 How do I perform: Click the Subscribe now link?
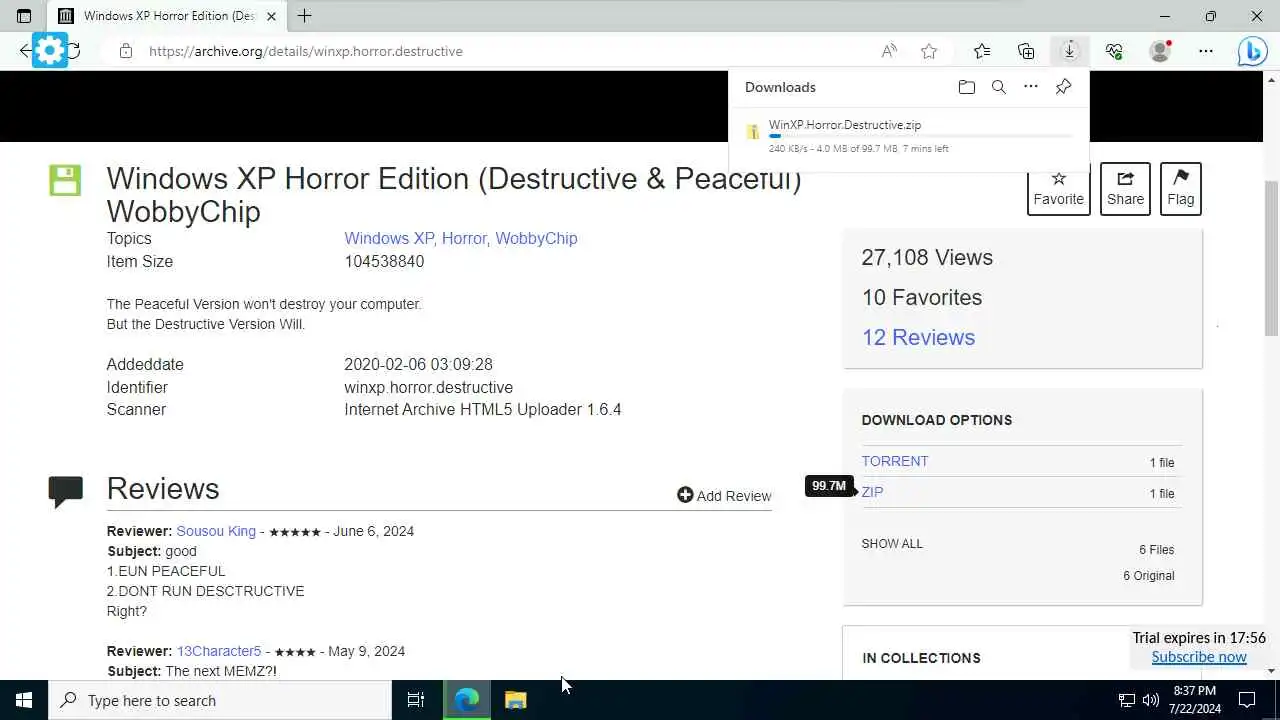1199,657
